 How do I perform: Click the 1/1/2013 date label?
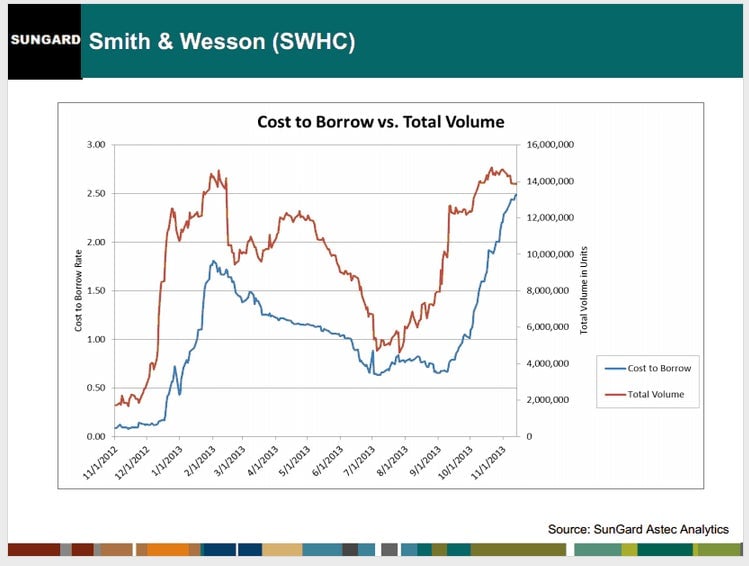coord(167,461)
